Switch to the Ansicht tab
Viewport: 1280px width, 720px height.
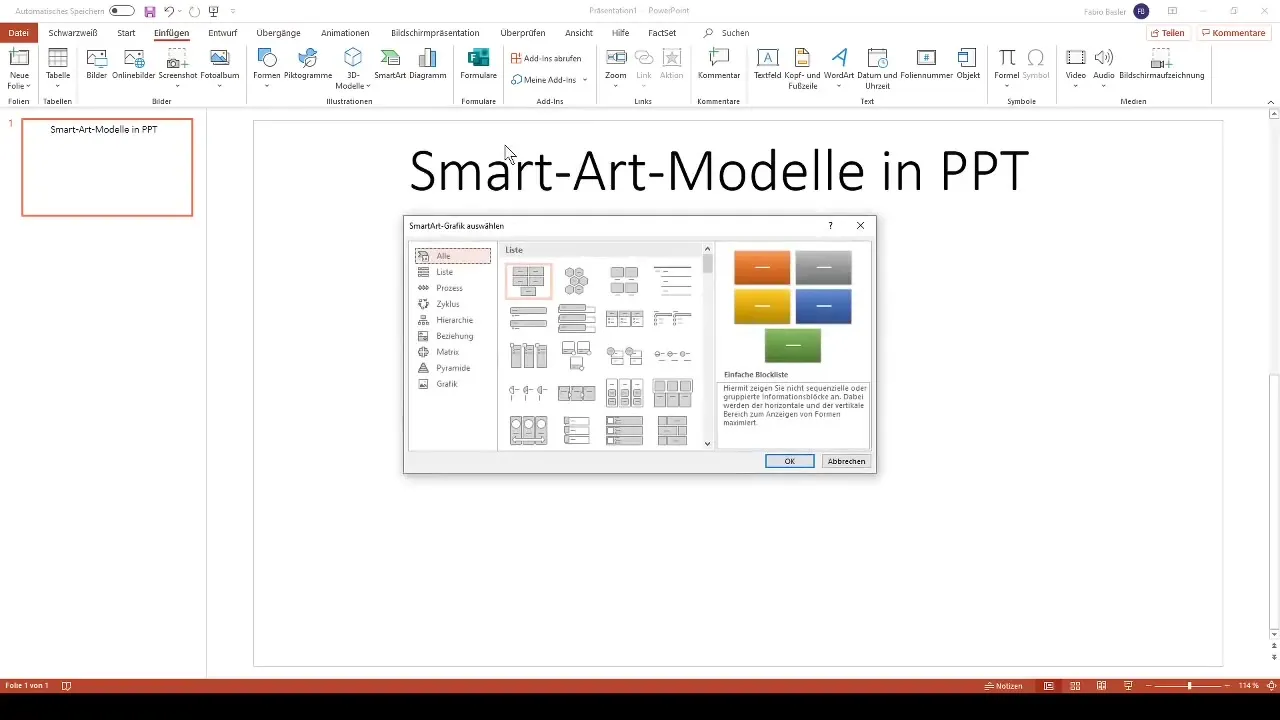[579, 33]
